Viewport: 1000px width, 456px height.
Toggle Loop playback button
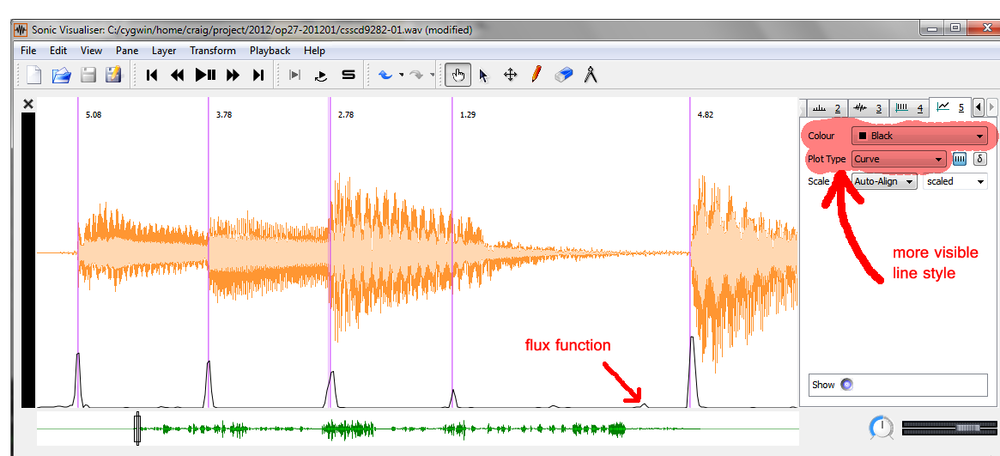pyautogui.click(x=321, y=75)
